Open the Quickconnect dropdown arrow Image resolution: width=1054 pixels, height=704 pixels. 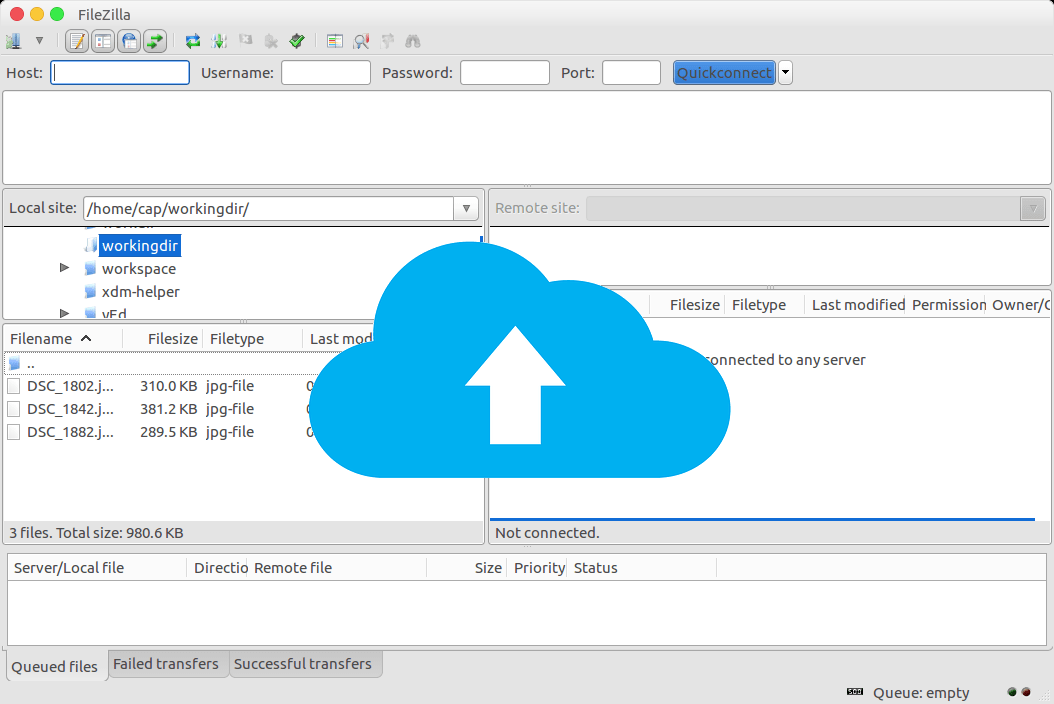(786, 72)
